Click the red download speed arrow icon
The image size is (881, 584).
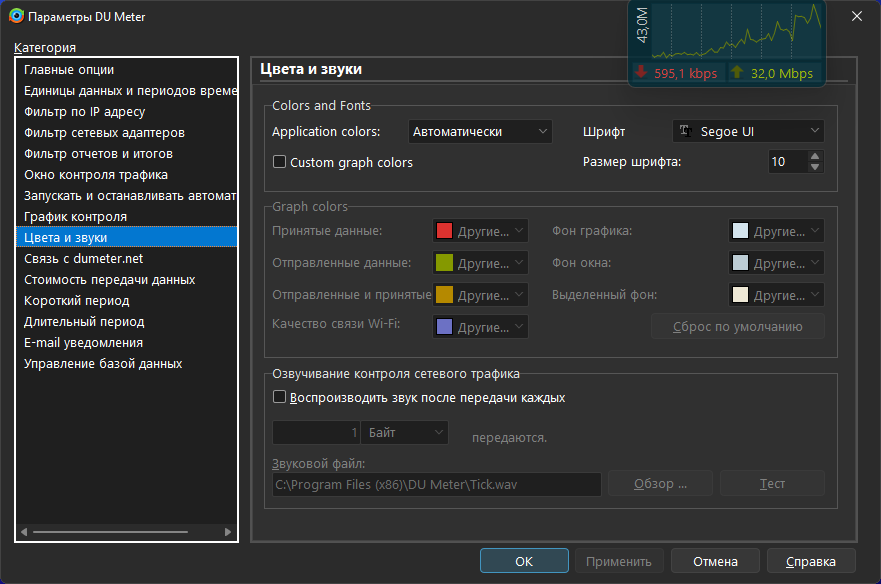click(641, 73)
